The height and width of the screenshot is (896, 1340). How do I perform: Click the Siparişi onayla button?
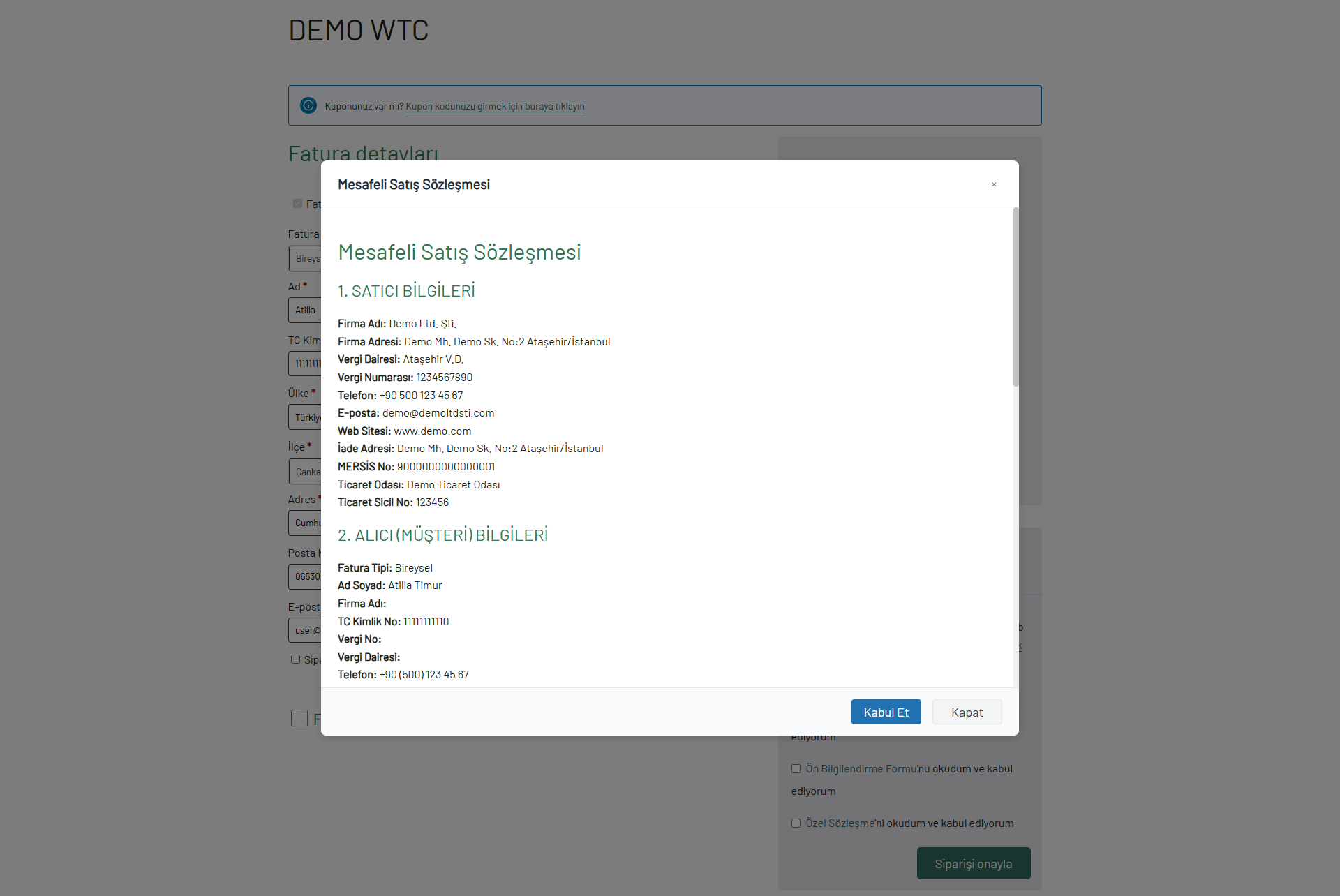(973, 863)
